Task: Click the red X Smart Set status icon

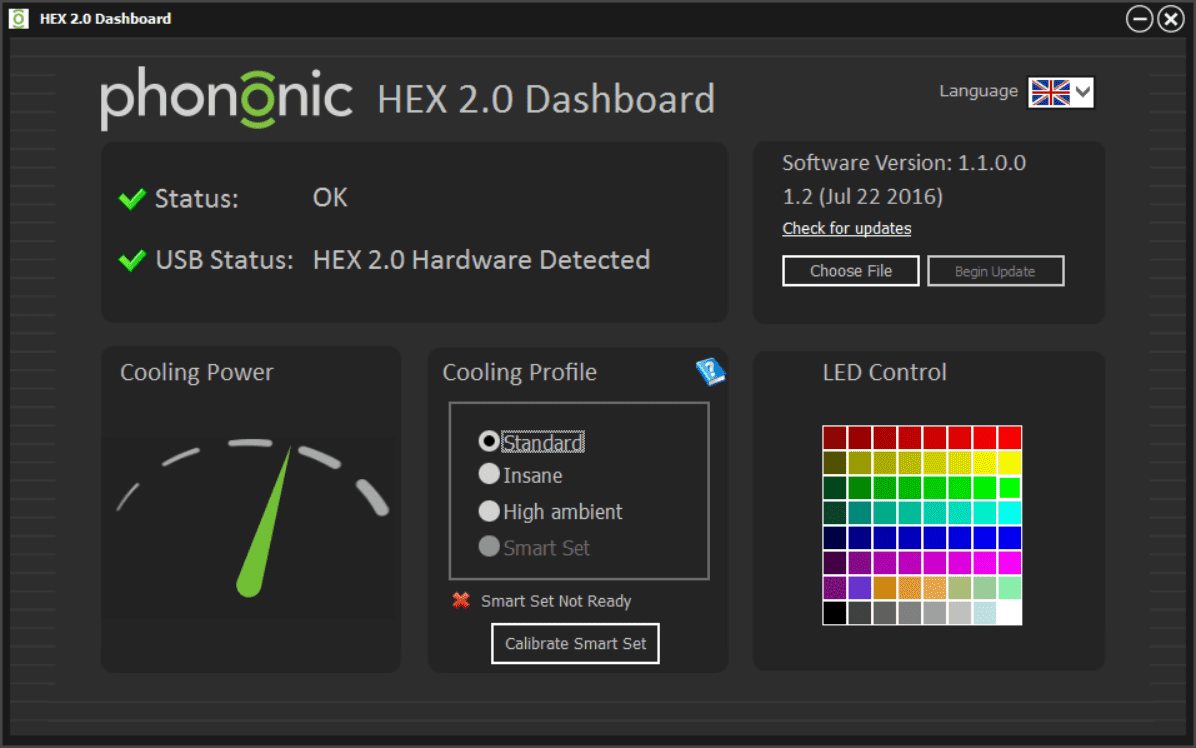Action: tap(461, 600)
